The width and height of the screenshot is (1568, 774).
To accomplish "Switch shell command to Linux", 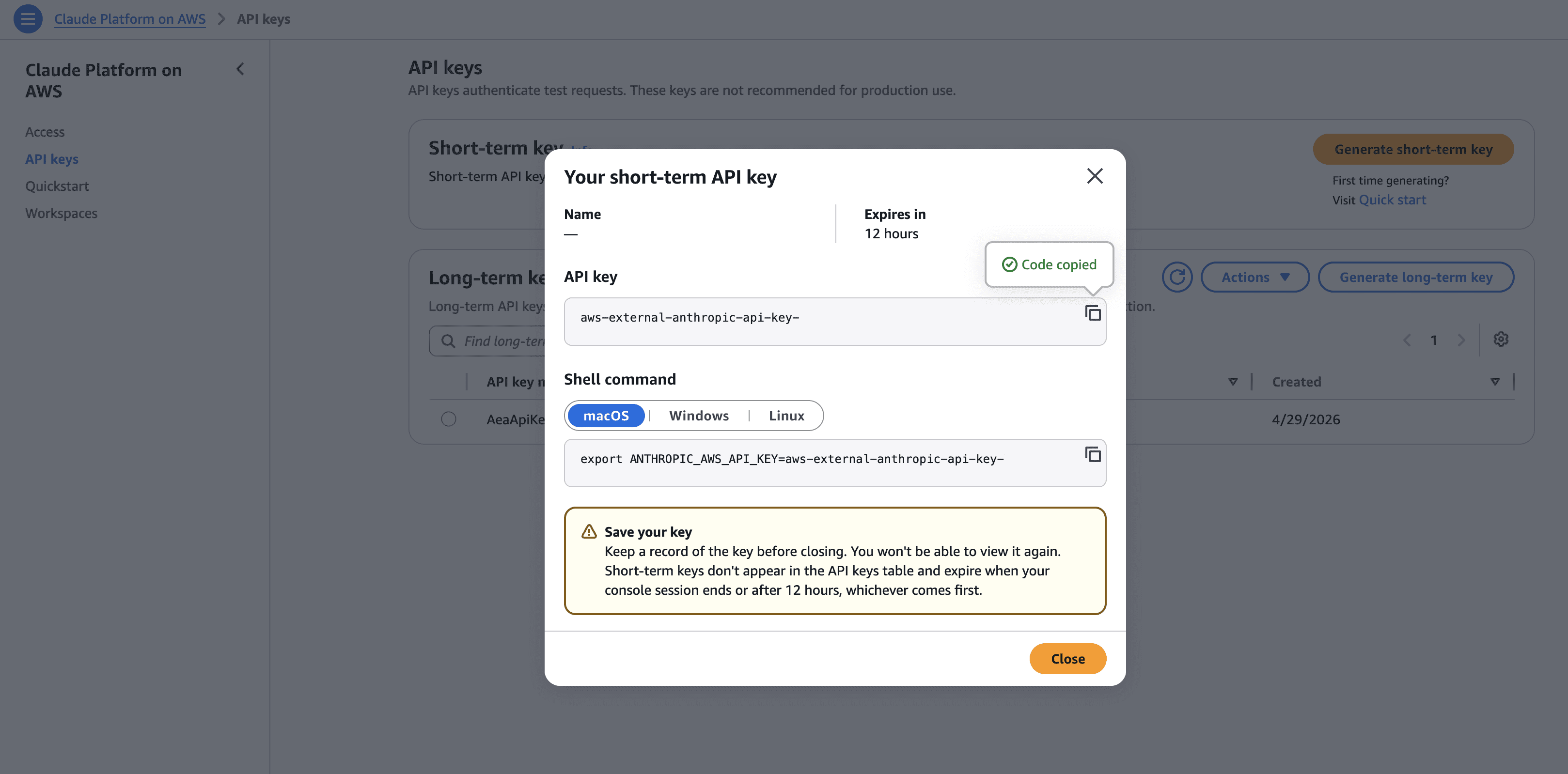I will tap(786, 416).
